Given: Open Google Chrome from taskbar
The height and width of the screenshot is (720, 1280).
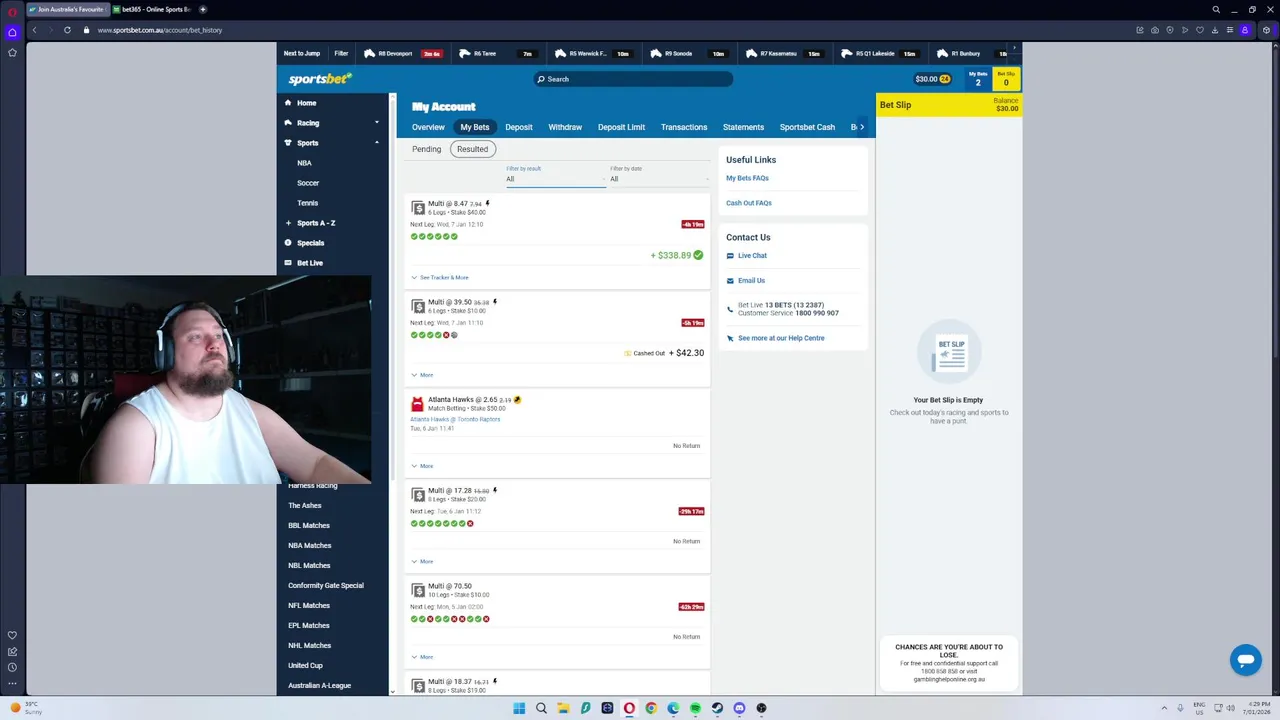Looking at the screenshot, I should [651, 708].
